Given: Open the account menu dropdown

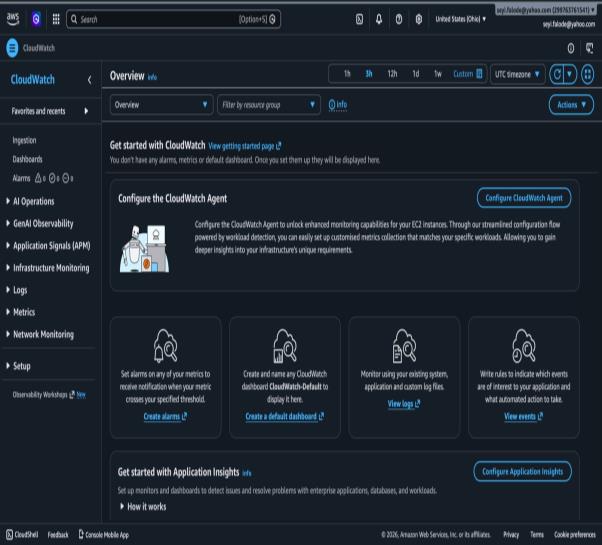Looking at the screenshot, I should click(545, 10).
